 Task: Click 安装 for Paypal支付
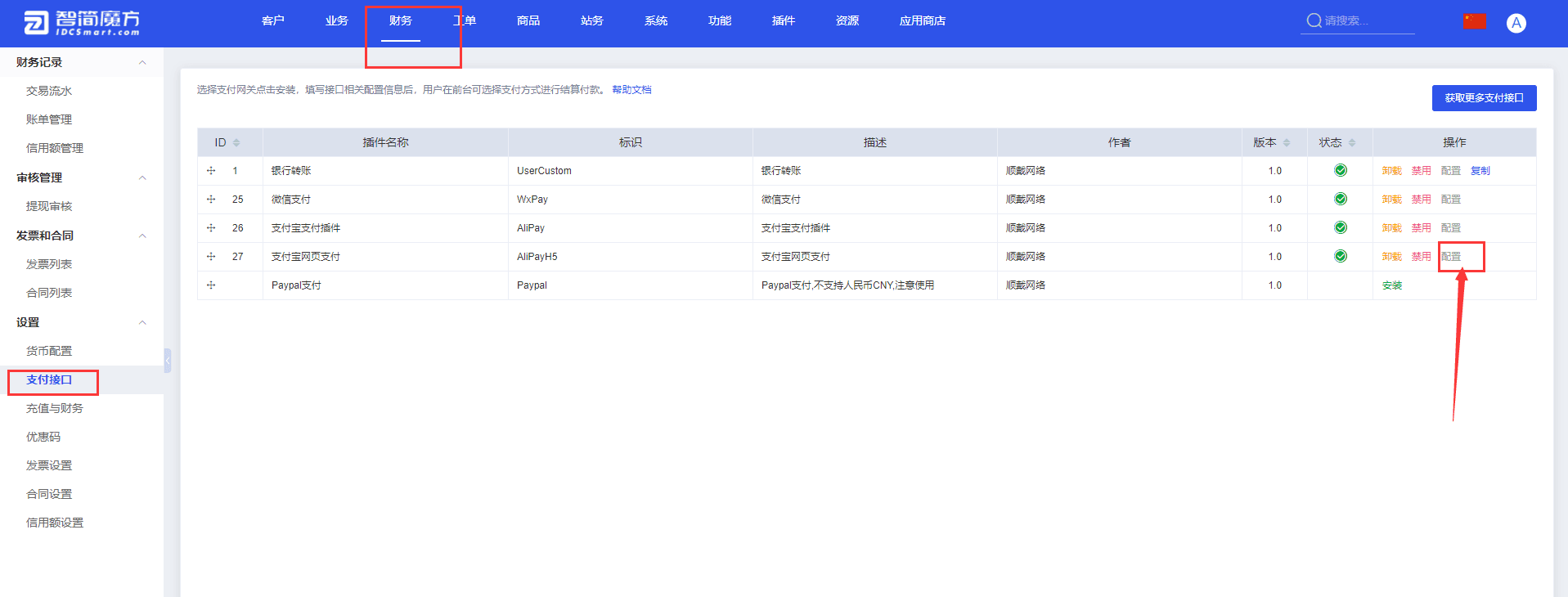click(1391, 285)
